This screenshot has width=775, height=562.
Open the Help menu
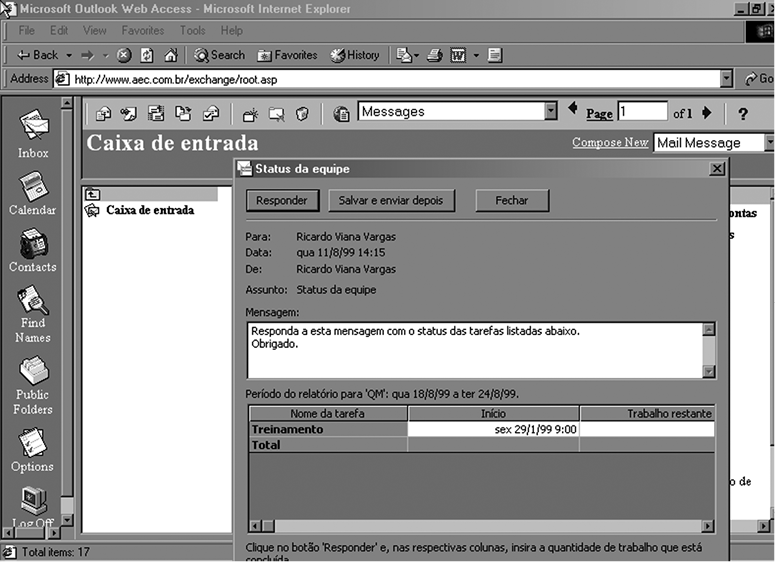231,31
